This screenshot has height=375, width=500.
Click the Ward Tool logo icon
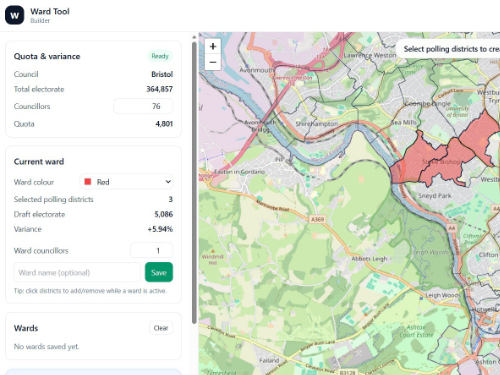[14, 15]
